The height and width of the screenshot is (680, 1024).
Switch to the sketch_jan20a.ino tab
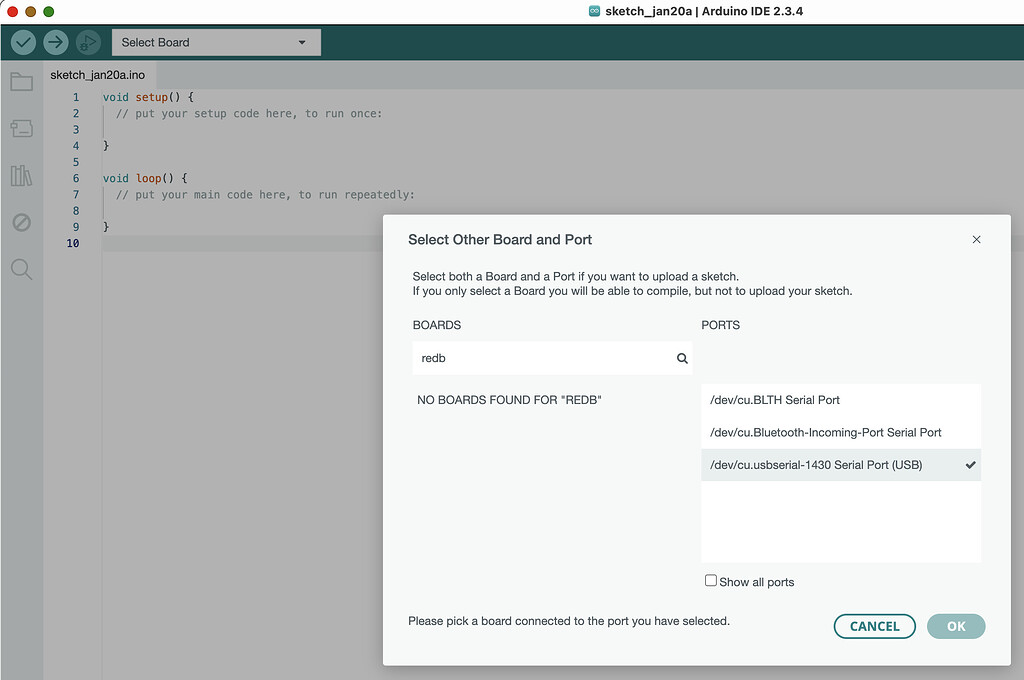[x=96, y=74]
